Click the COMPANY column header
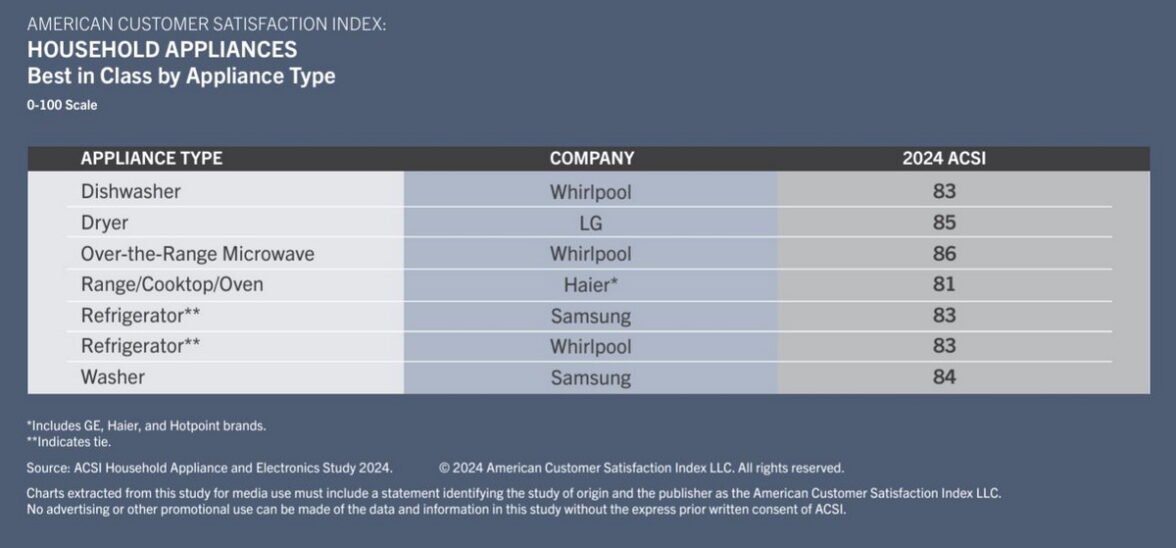 [591, 158]
